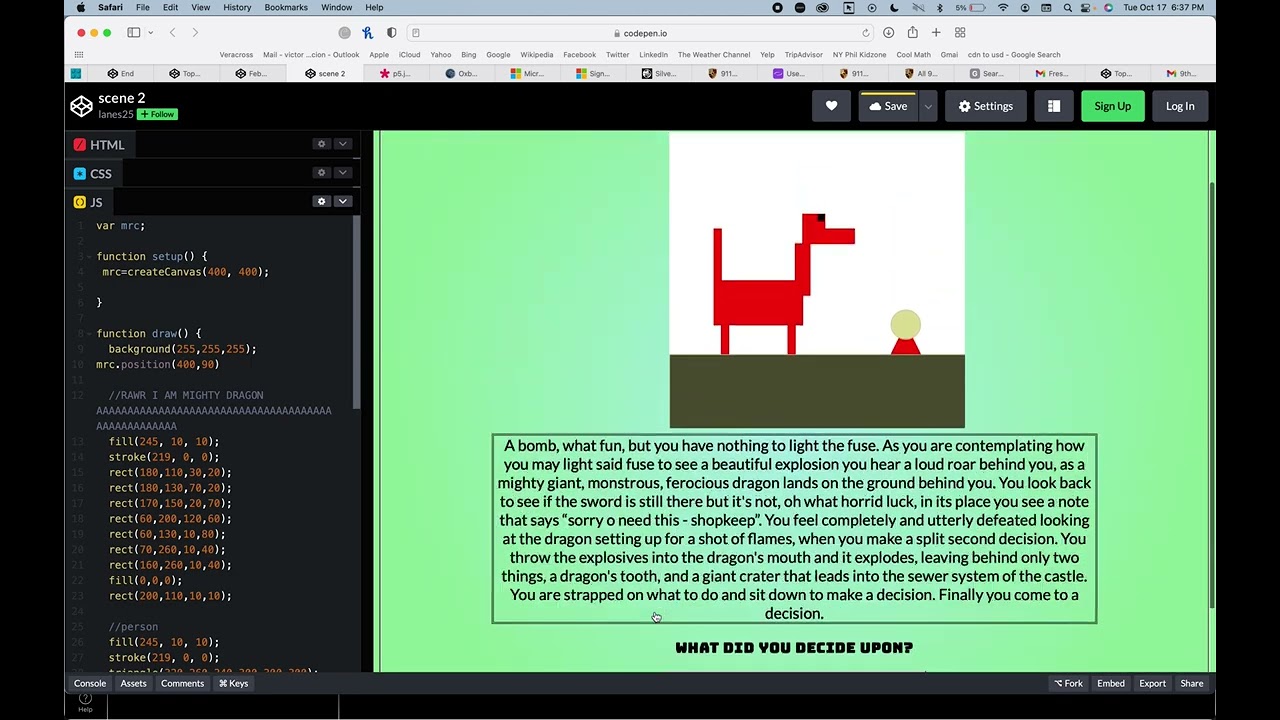This screenshot has width=1280, height=720.
Task: Open Safari Bookmarks menu
Action: [286, 7]
